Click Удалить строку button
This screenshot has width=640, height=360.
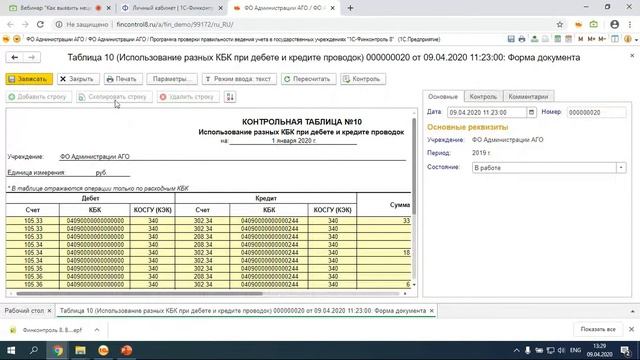coord(188,97)
